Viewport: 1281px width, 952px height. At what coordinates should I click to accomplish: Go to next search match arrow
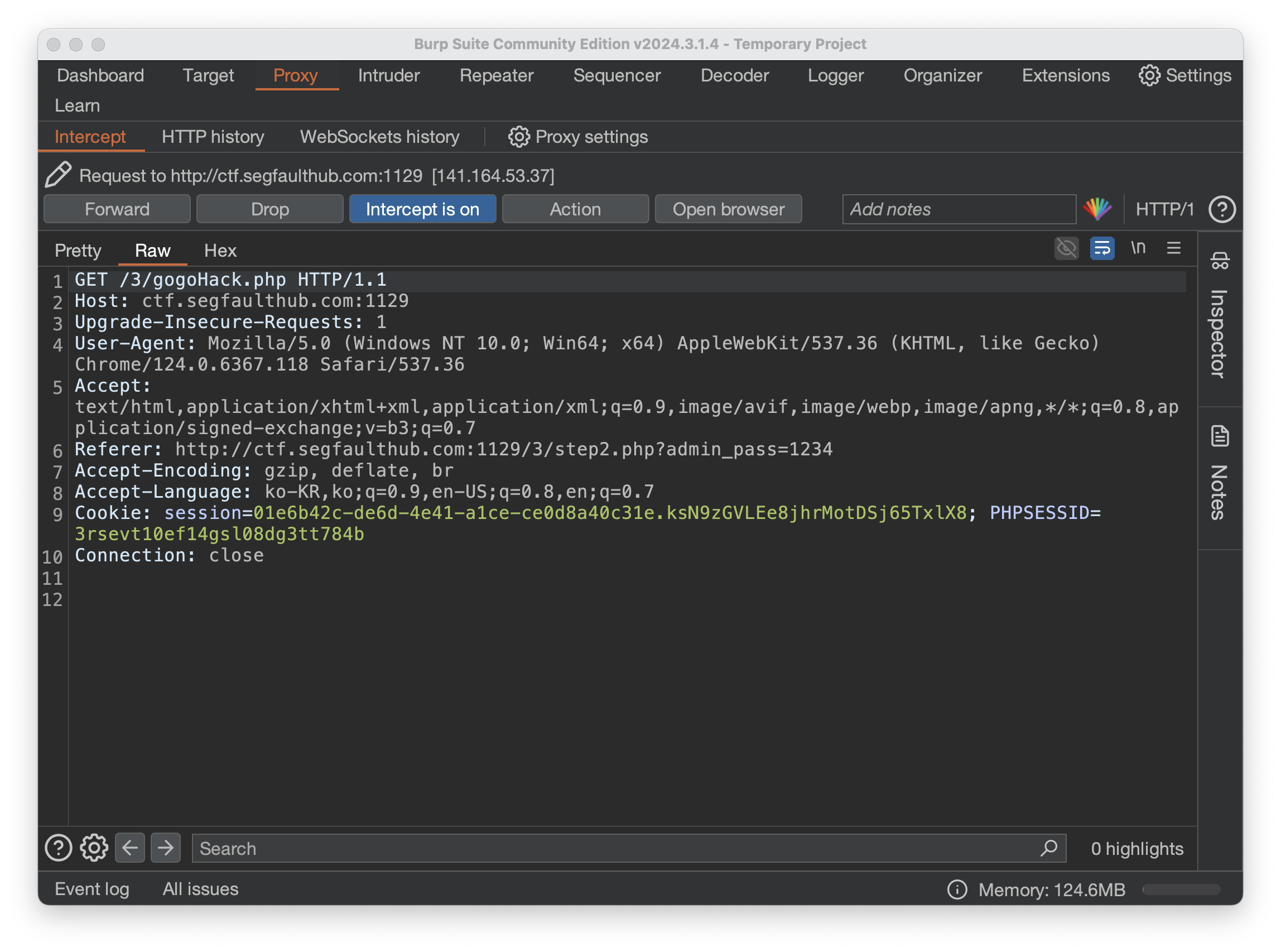pyautogui.click(x=165, y=848)
